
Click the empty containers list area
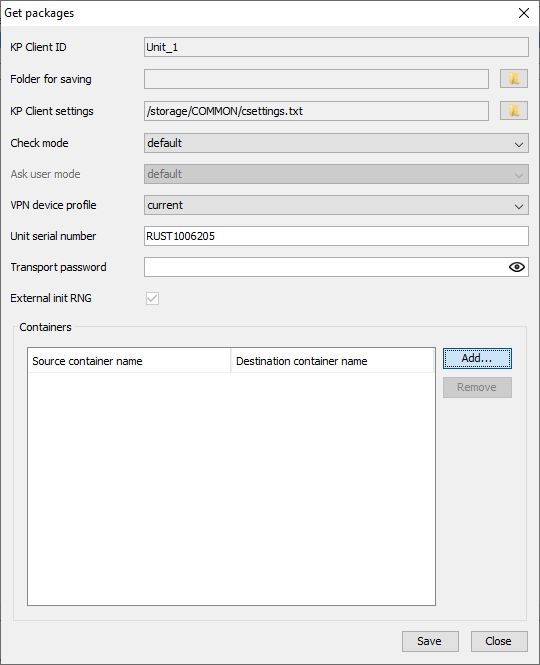pyautogui.click(x=231, y=488)
